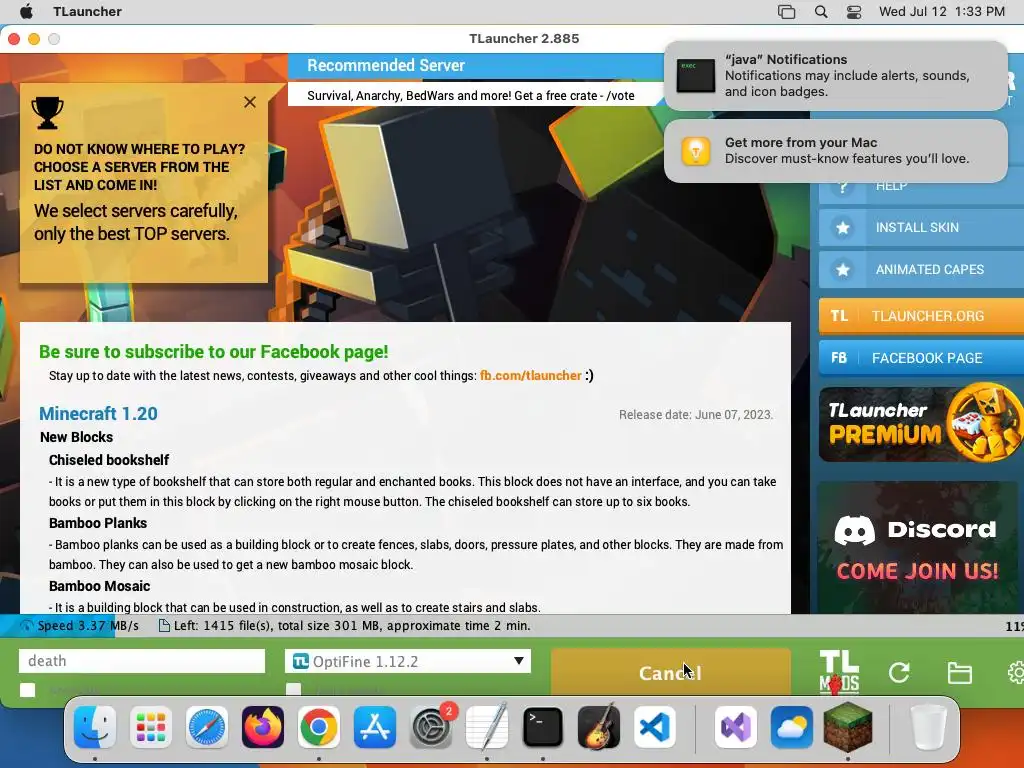This screenshot has height=768, width=1024.
Task: Open the Trash from the Dock
Action: tap(929, 727)
